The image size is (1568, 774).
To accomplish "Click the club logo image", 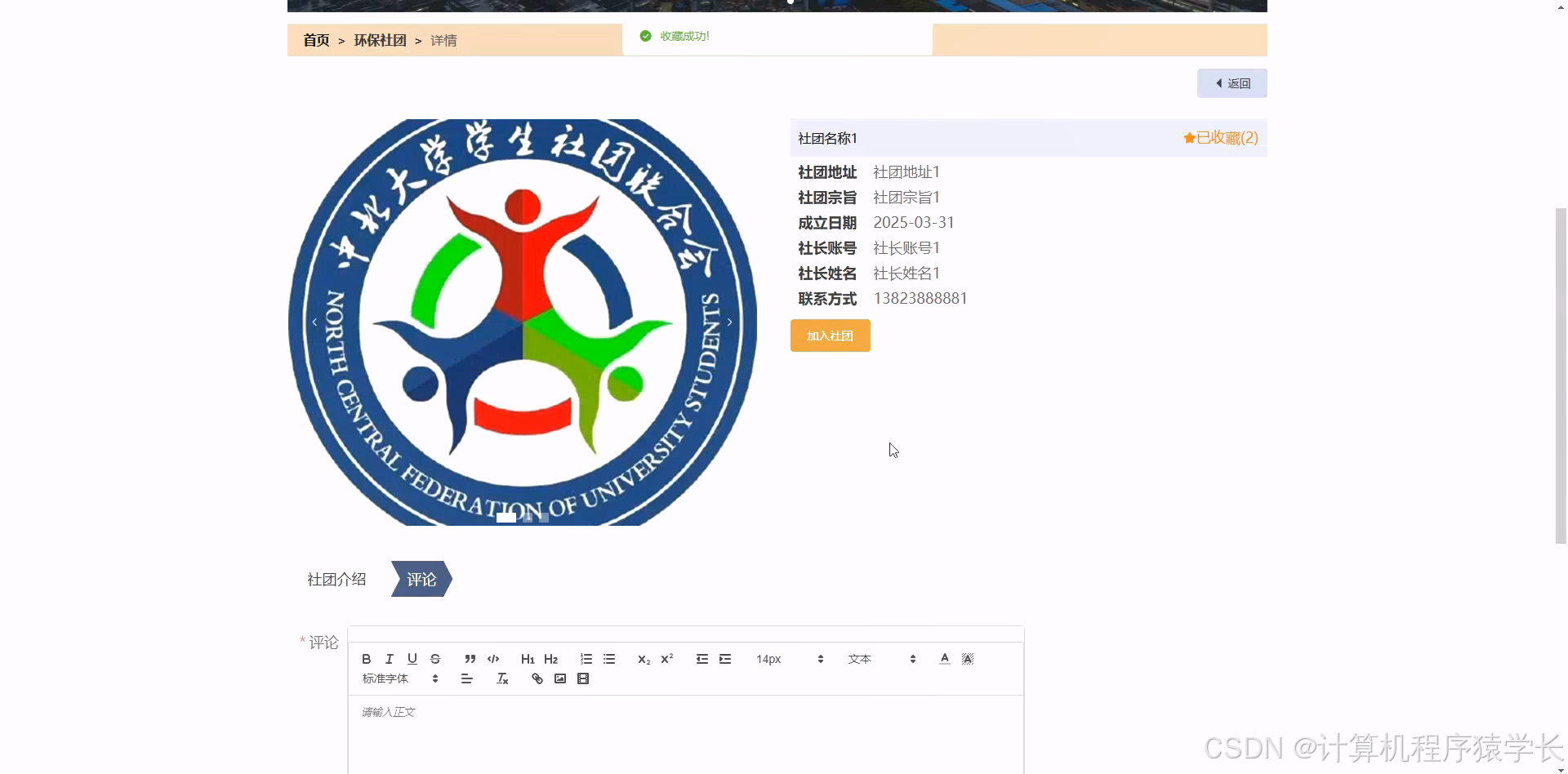I will pyautogui.click(x=523, y=322).
